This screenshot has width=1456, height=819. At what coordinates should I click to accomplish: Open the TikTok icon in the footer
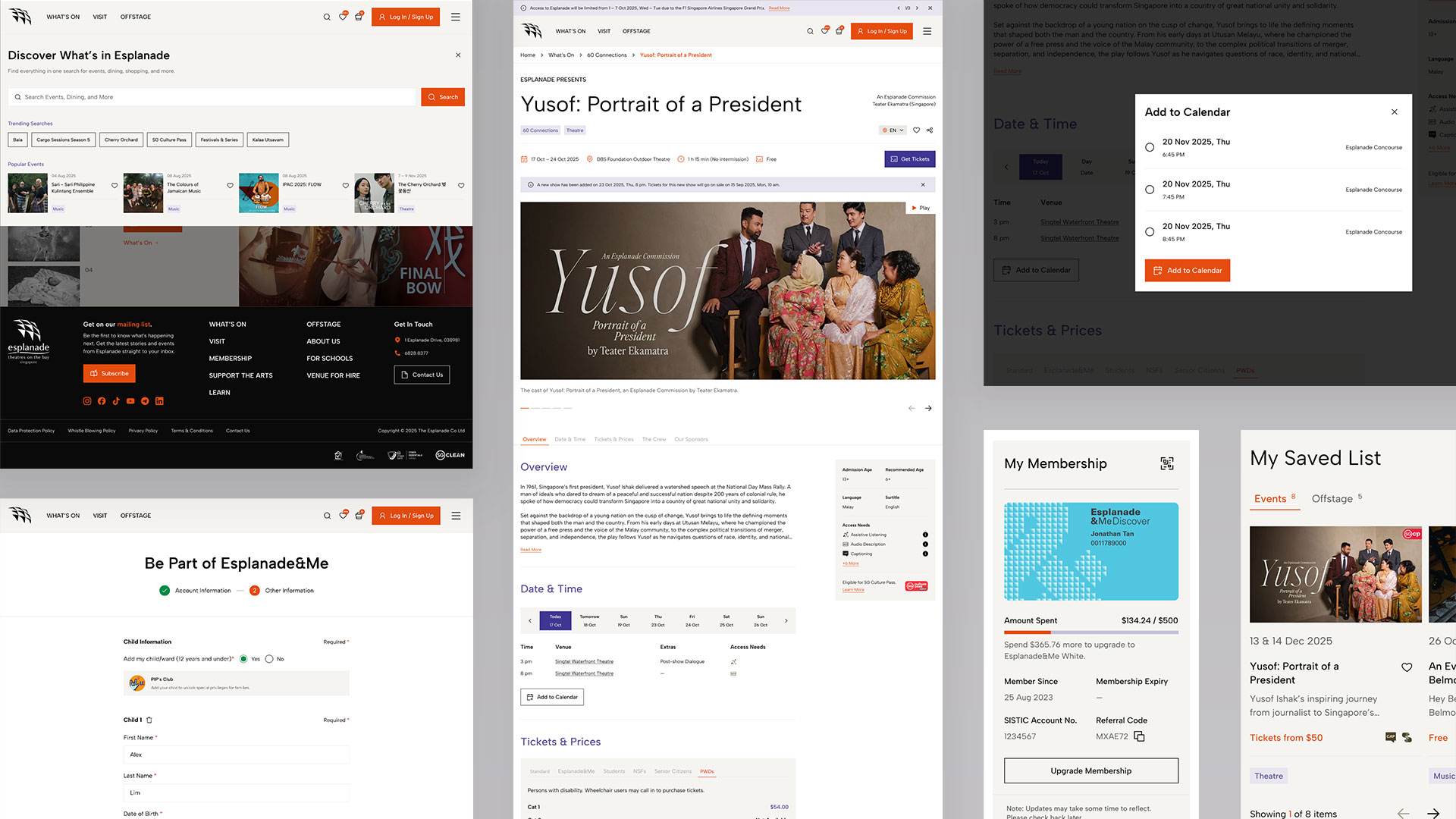click(x=116, y=401)
